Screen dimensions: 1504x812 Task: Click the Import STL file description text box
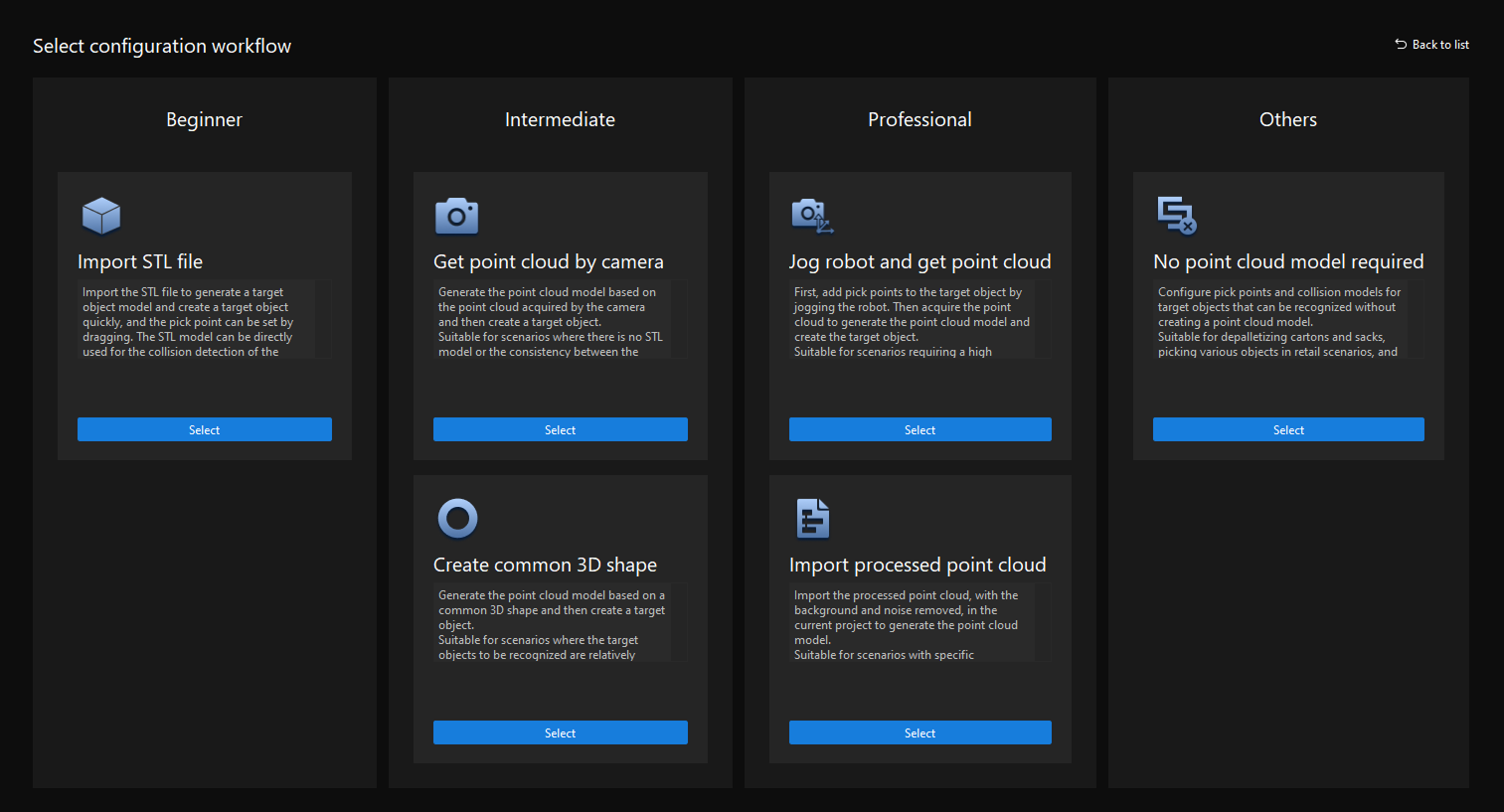tap(197, 321)
